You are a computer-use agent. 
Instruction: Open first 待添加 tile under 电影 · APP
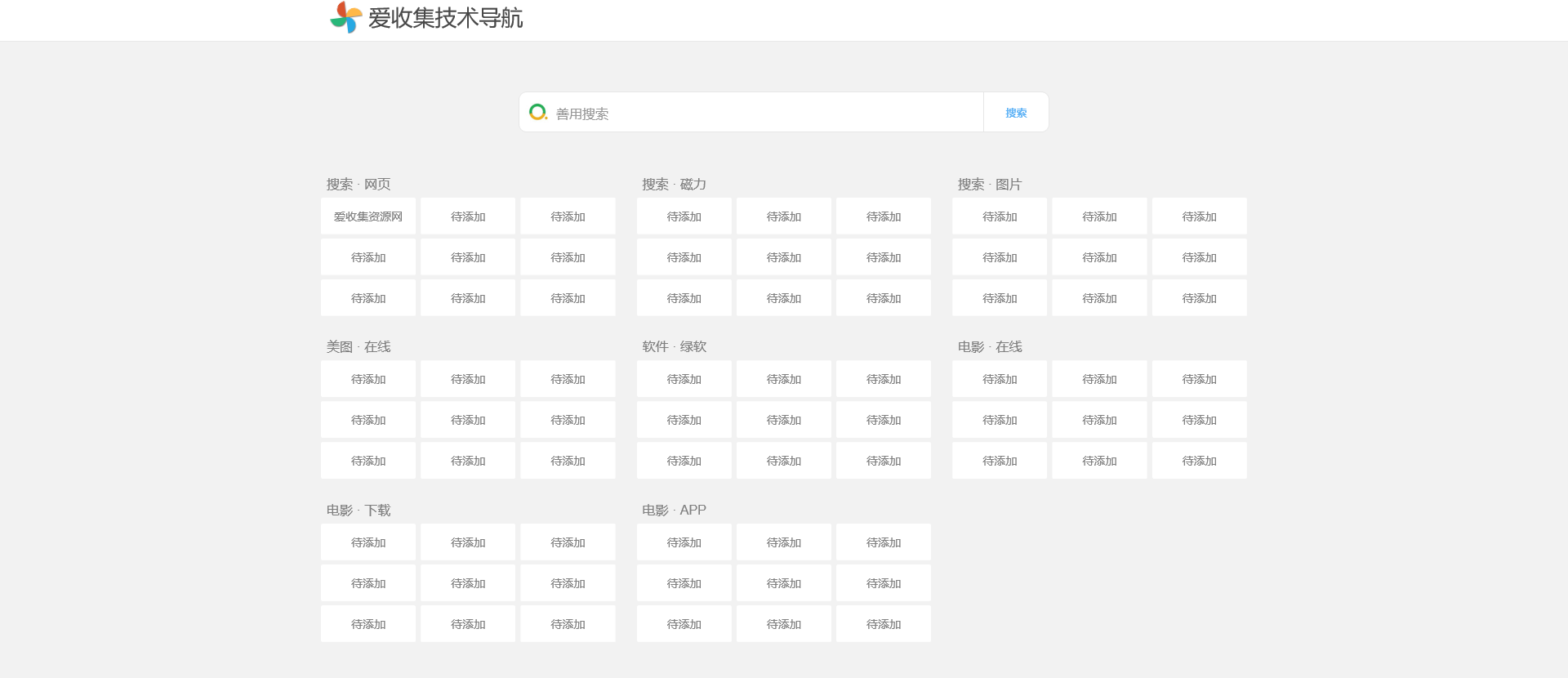684,542
